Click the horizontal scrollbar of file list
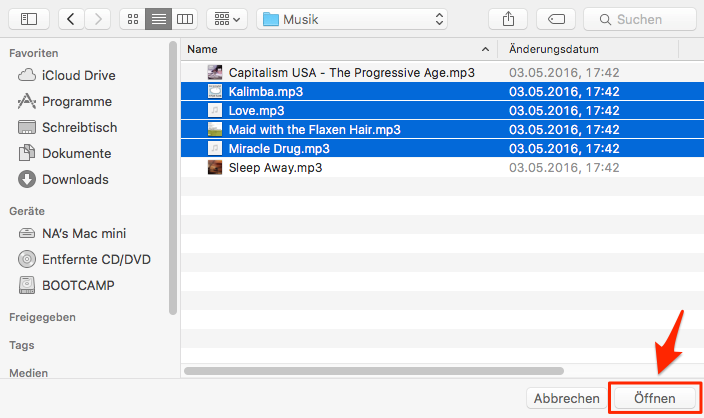This screenshot has height=418, width=704. point(374,371)
